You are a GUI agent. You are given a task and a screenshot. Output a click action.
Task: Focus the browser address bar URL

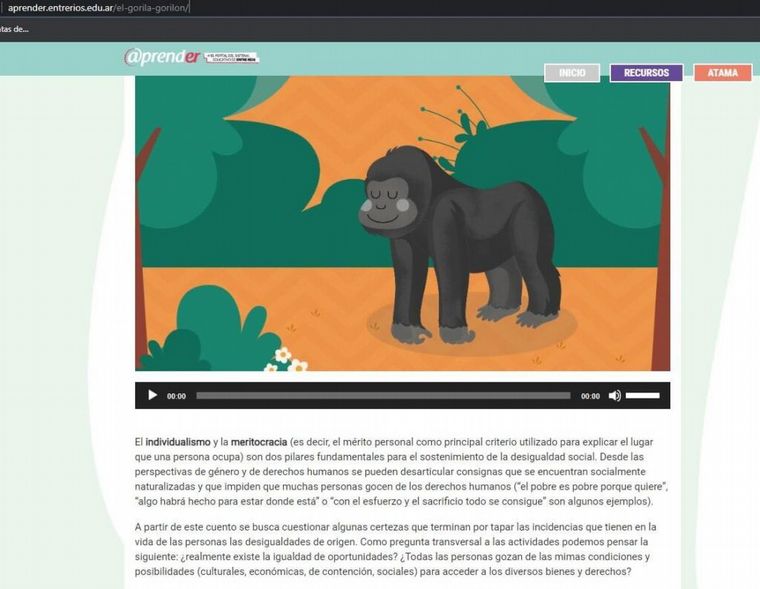pyautogui.click(x=98, y=8)
